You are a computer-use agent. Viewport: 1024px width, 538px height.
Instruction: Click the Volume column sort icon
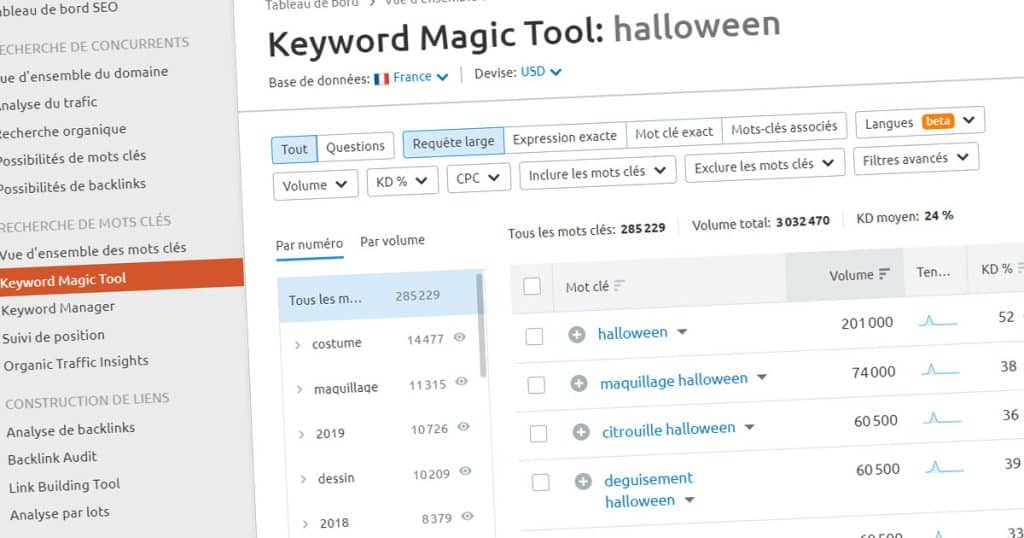[x=884, y=274]
